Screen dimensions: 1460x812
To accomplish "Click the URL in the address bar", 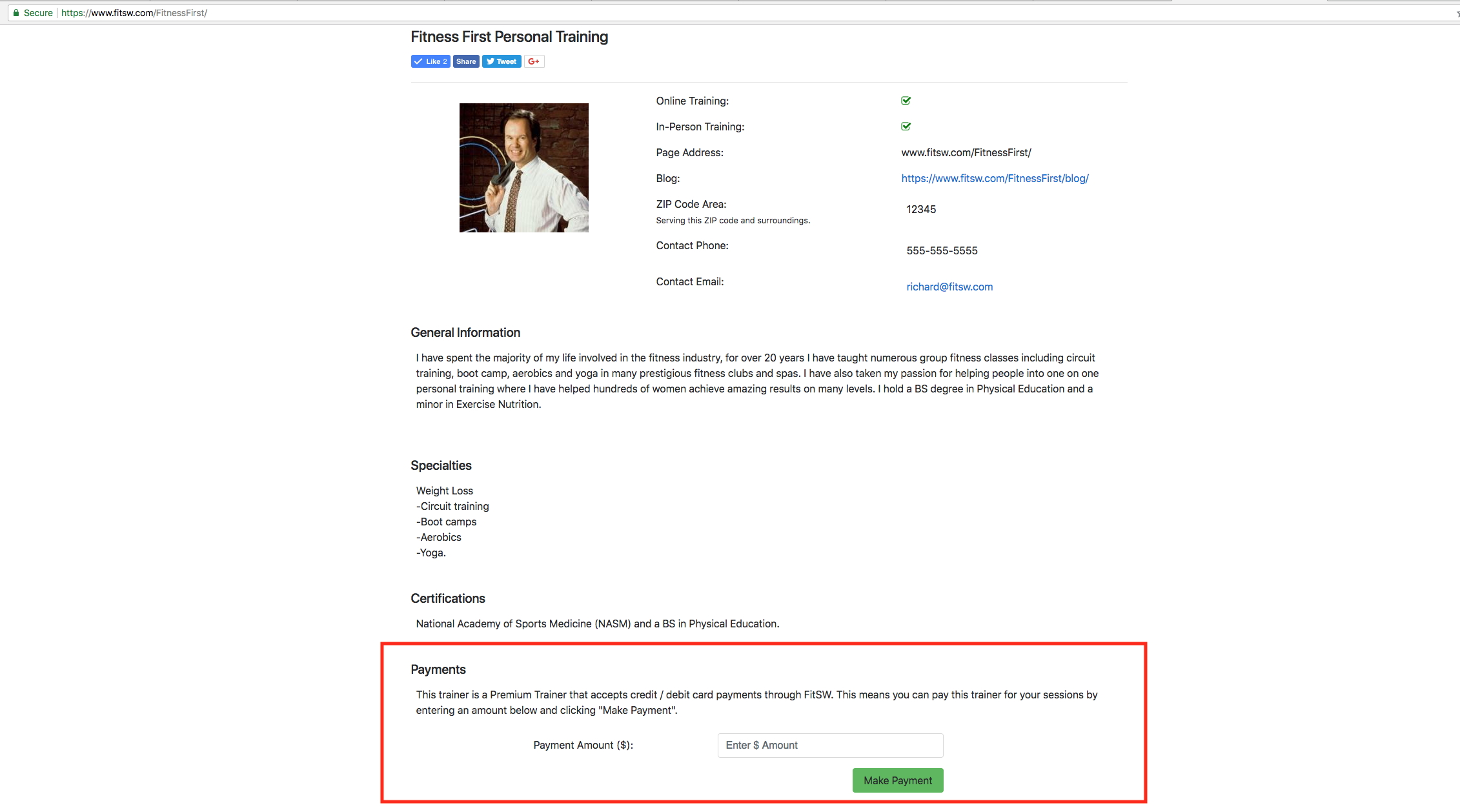I will click(134, 13).
